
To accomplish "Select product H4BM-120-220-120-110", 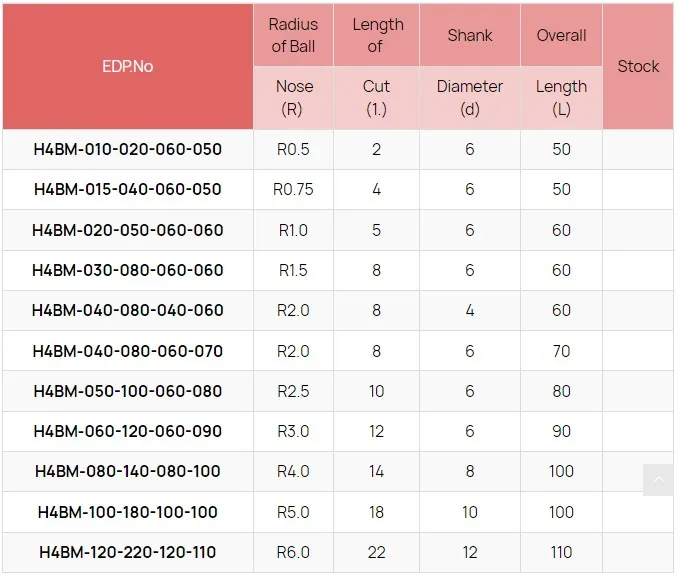I will coord(128,552).
